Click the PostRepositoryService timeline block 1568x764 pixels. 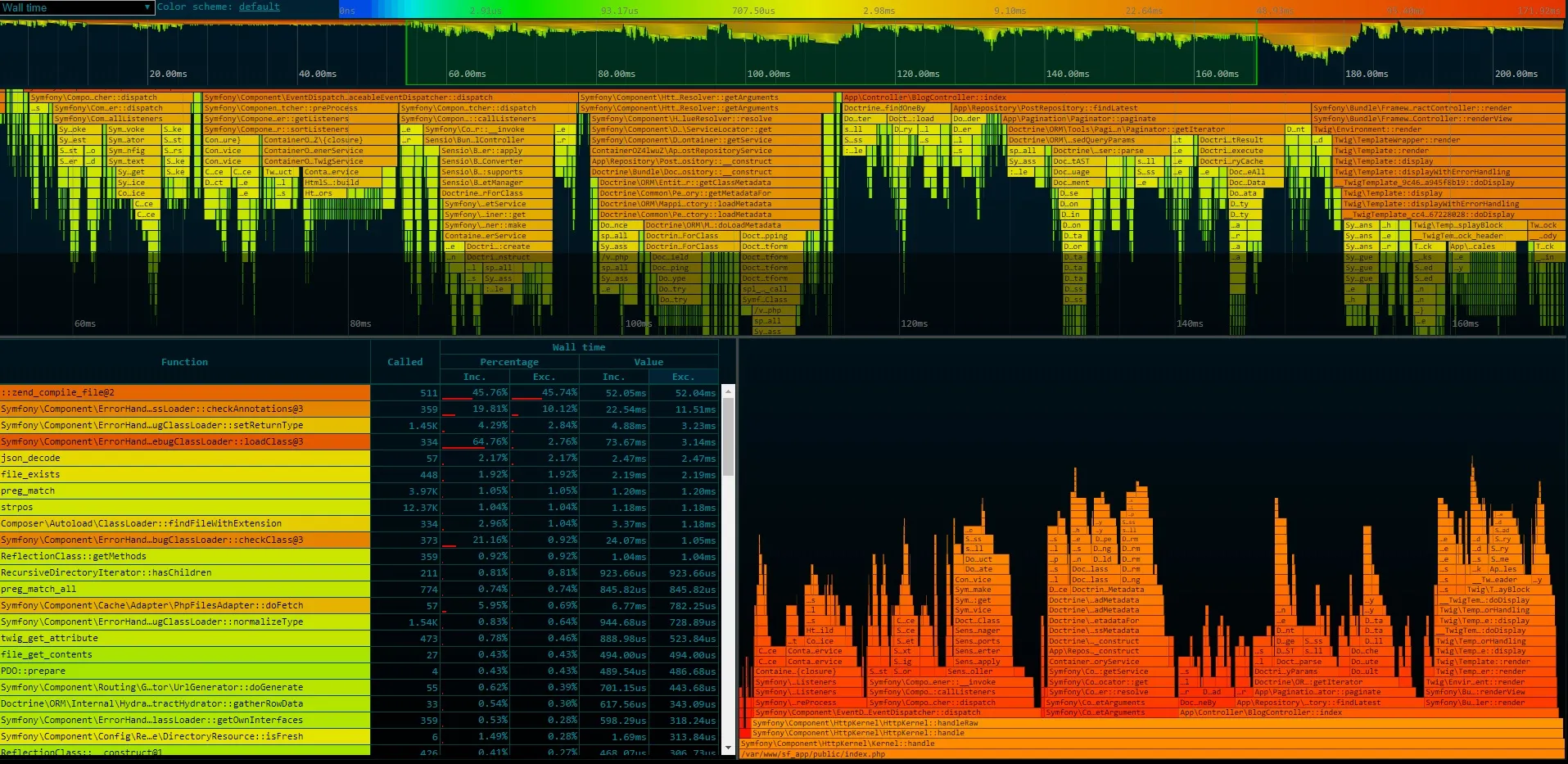click(706, 151)
